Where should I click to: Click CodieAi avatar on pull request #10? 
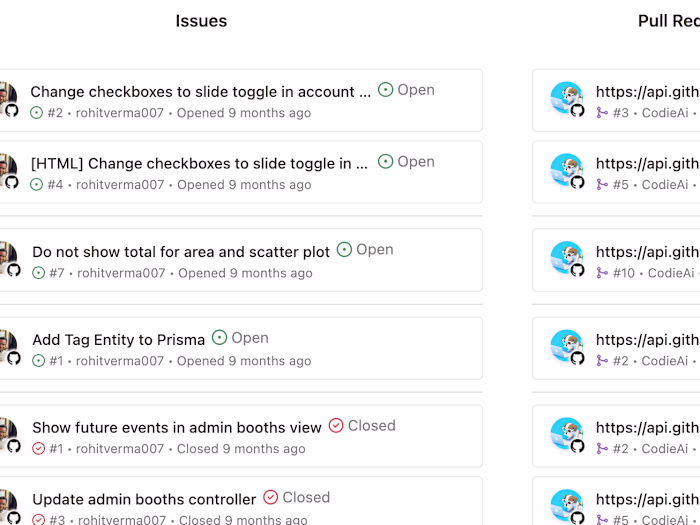coord(567,258)
